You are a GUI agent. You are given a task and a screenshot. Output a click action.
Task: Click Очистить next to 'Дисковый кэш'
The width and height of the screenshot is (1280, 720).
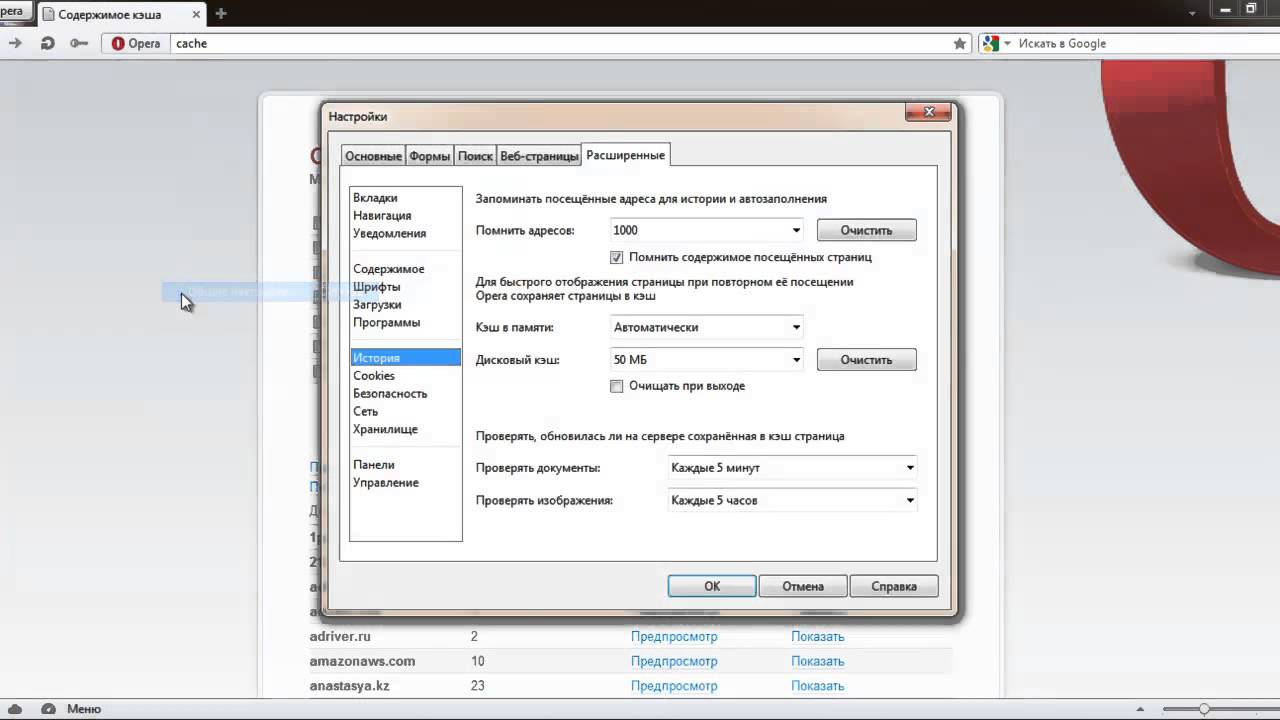click(866, 360)
